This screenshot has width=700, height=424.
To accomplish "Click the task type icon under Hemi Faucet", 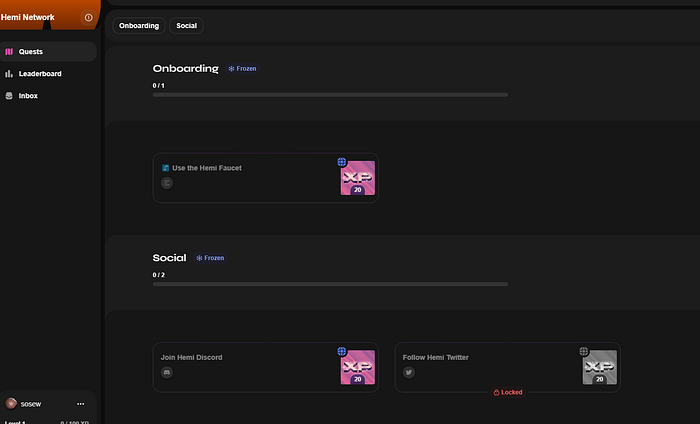I will (x=167, y=183).
